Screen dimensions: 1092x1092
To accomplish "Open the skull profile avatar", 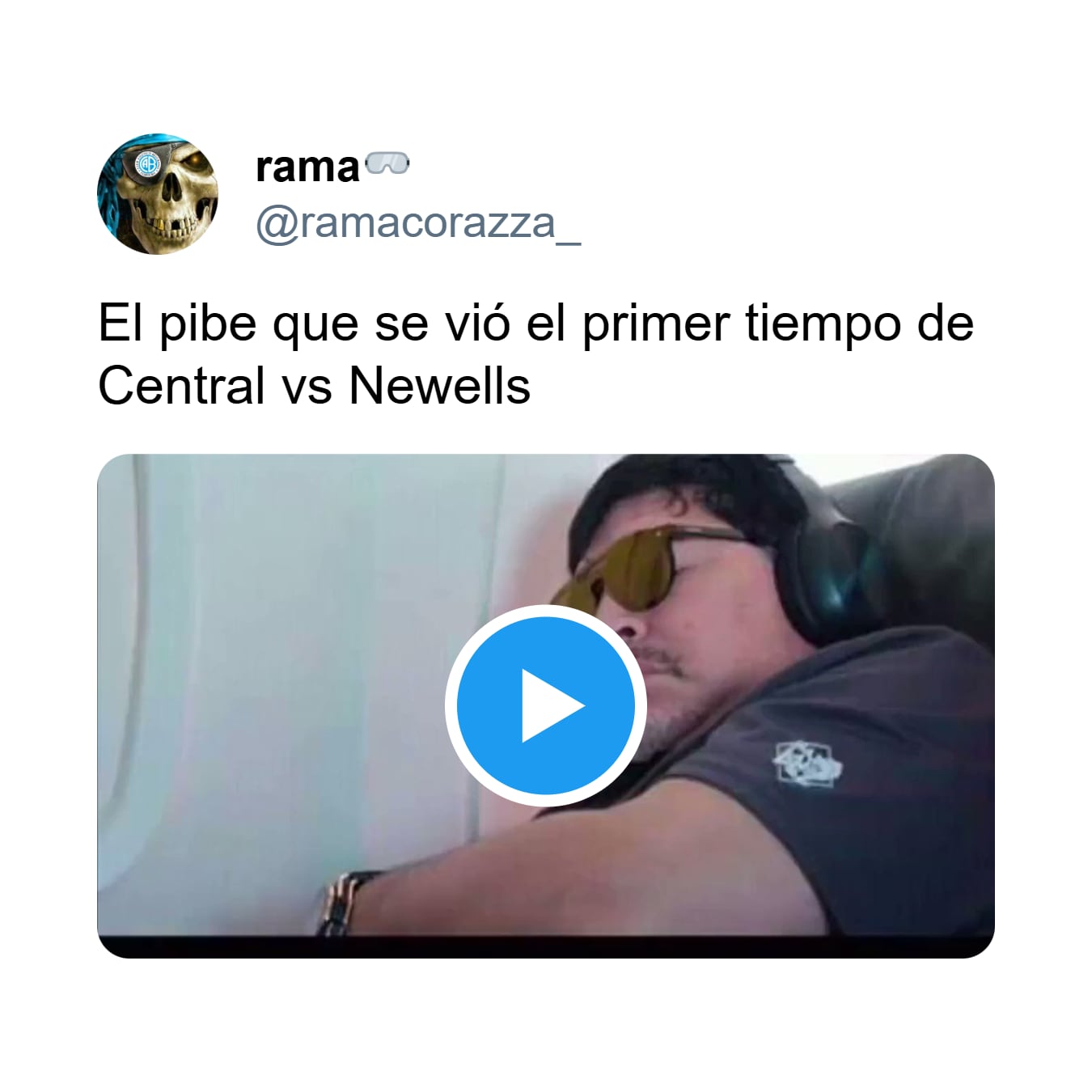I will coord(158,194).
